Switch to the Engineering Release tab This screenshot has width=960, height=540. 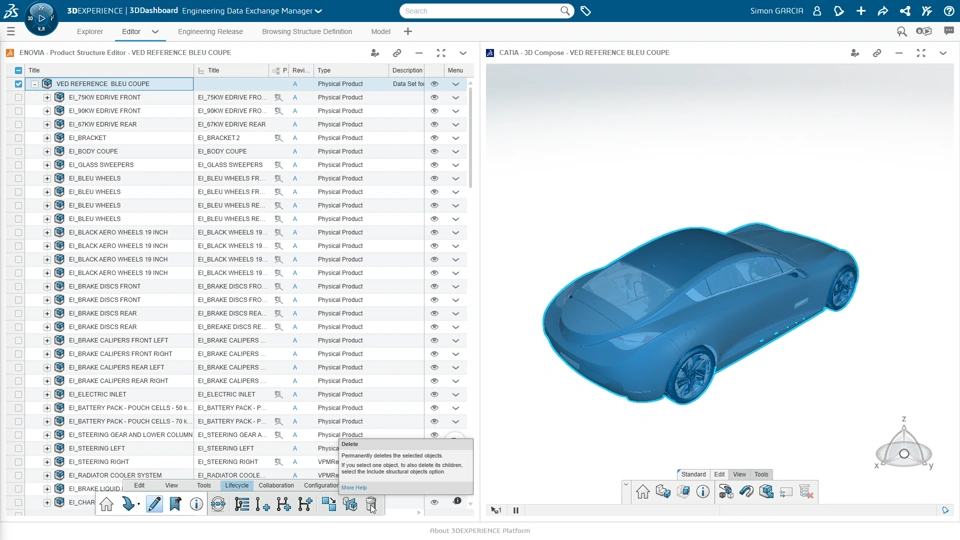[x=210, y=31]
